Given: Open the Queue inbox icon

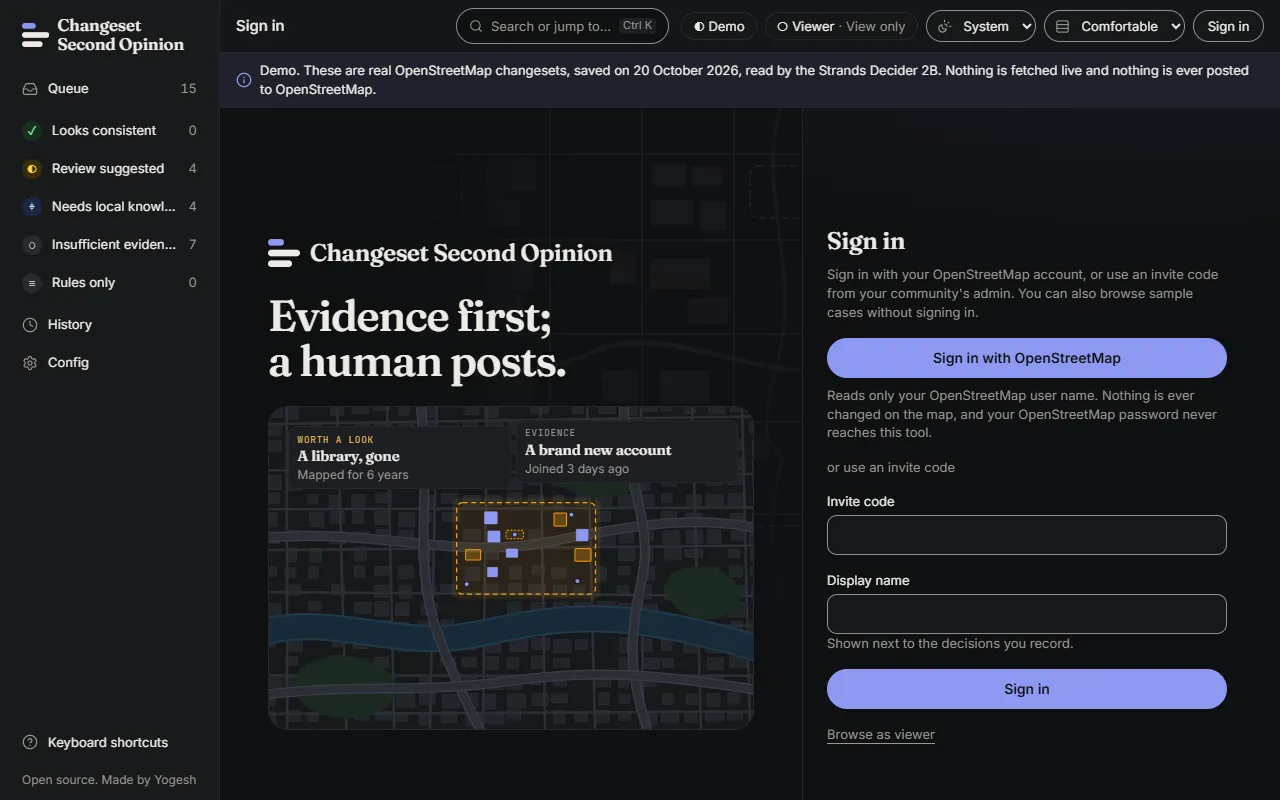Looking at the screenshot, I should (30, 89).
